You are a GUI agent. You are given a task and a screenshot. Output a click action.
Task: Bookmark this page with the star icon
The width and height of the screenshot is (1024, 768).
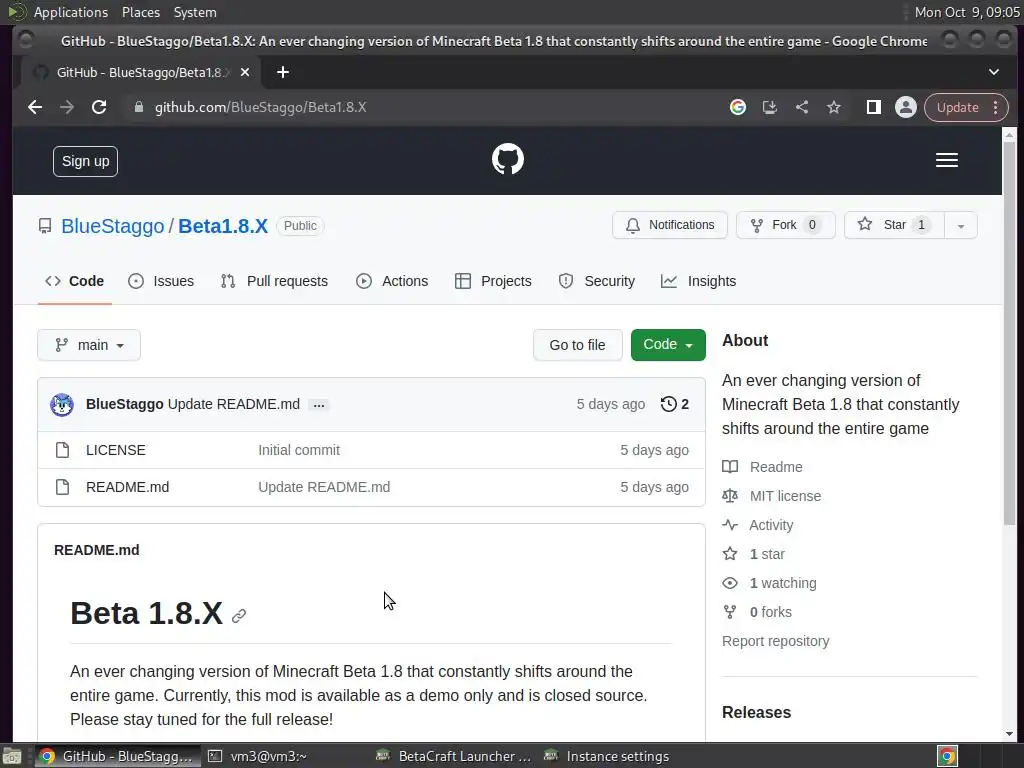833,107
